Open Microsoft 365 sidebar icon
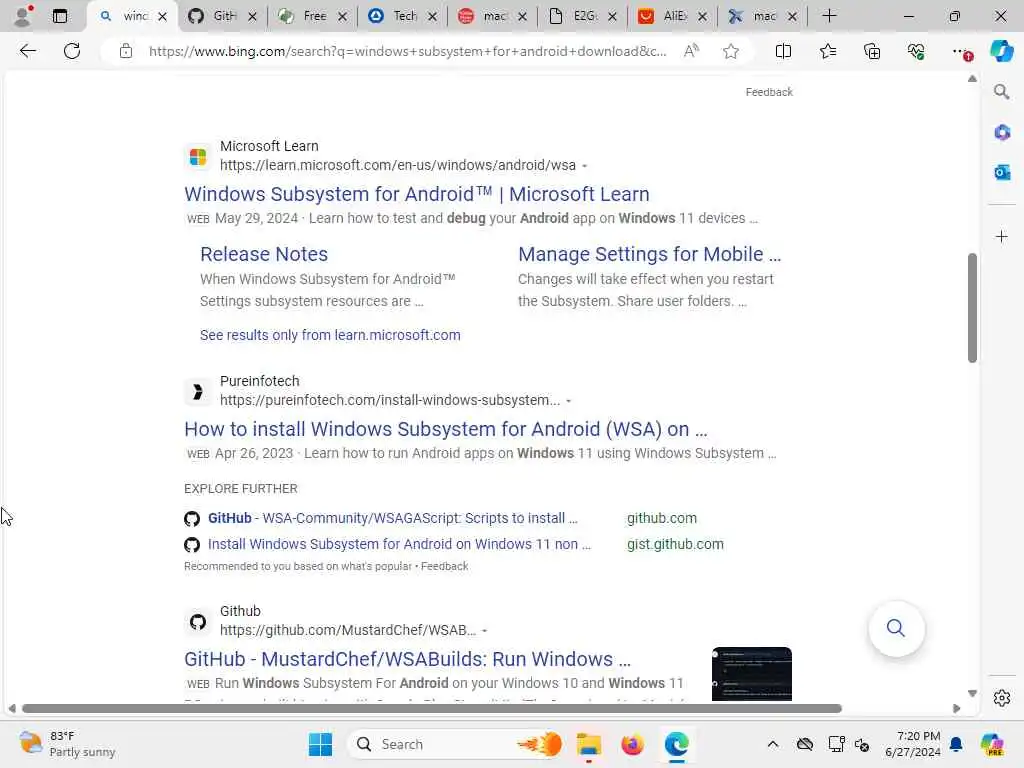 1002,133
